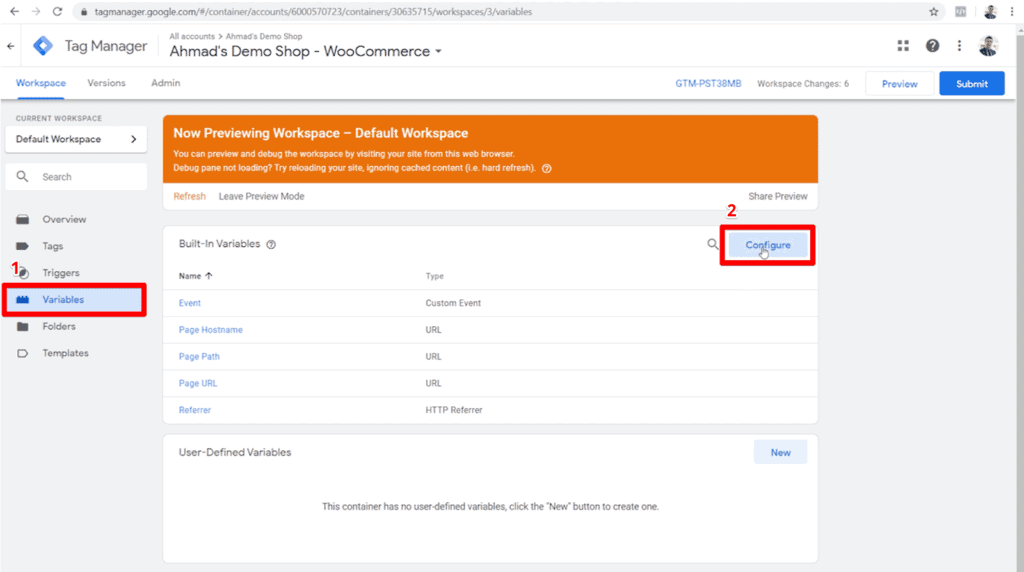Click the back arrow beside Tag Manager logo
The height and width of the screenshot is (572, 1024).
[x=10, y=46]
